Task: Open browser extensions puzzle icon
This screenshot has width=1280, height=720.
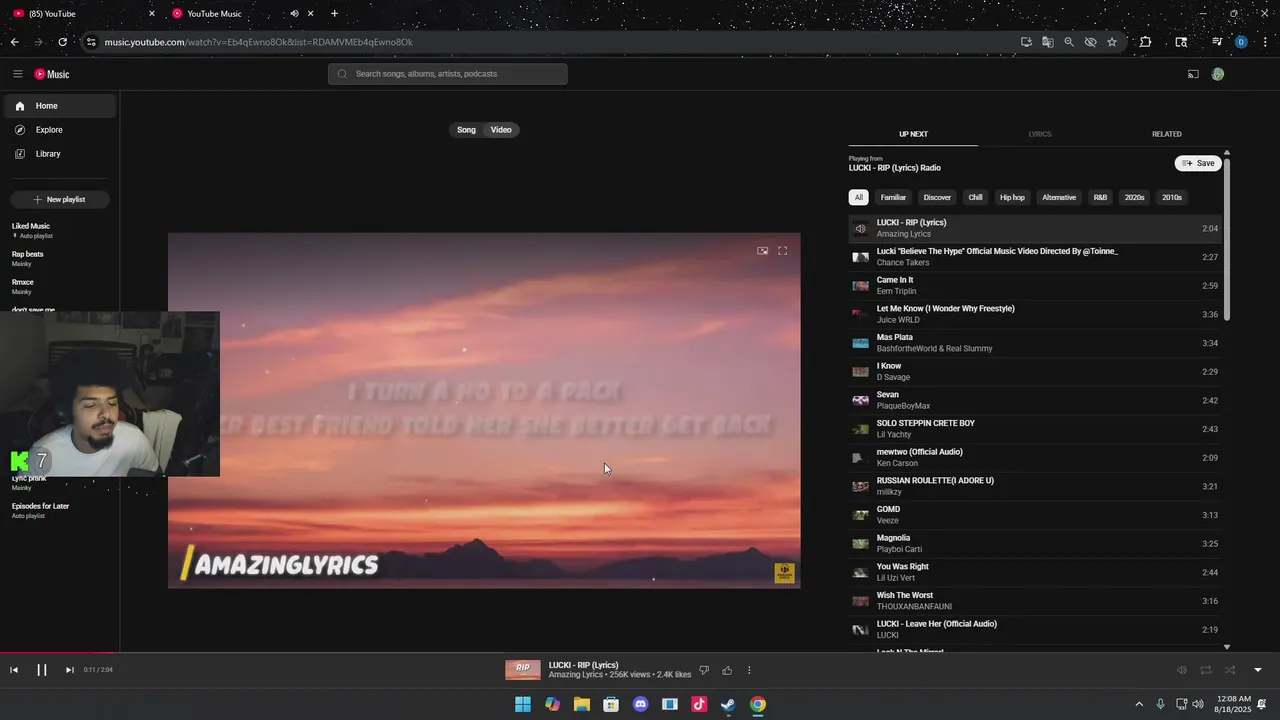Action: [x=1145, y=42]
